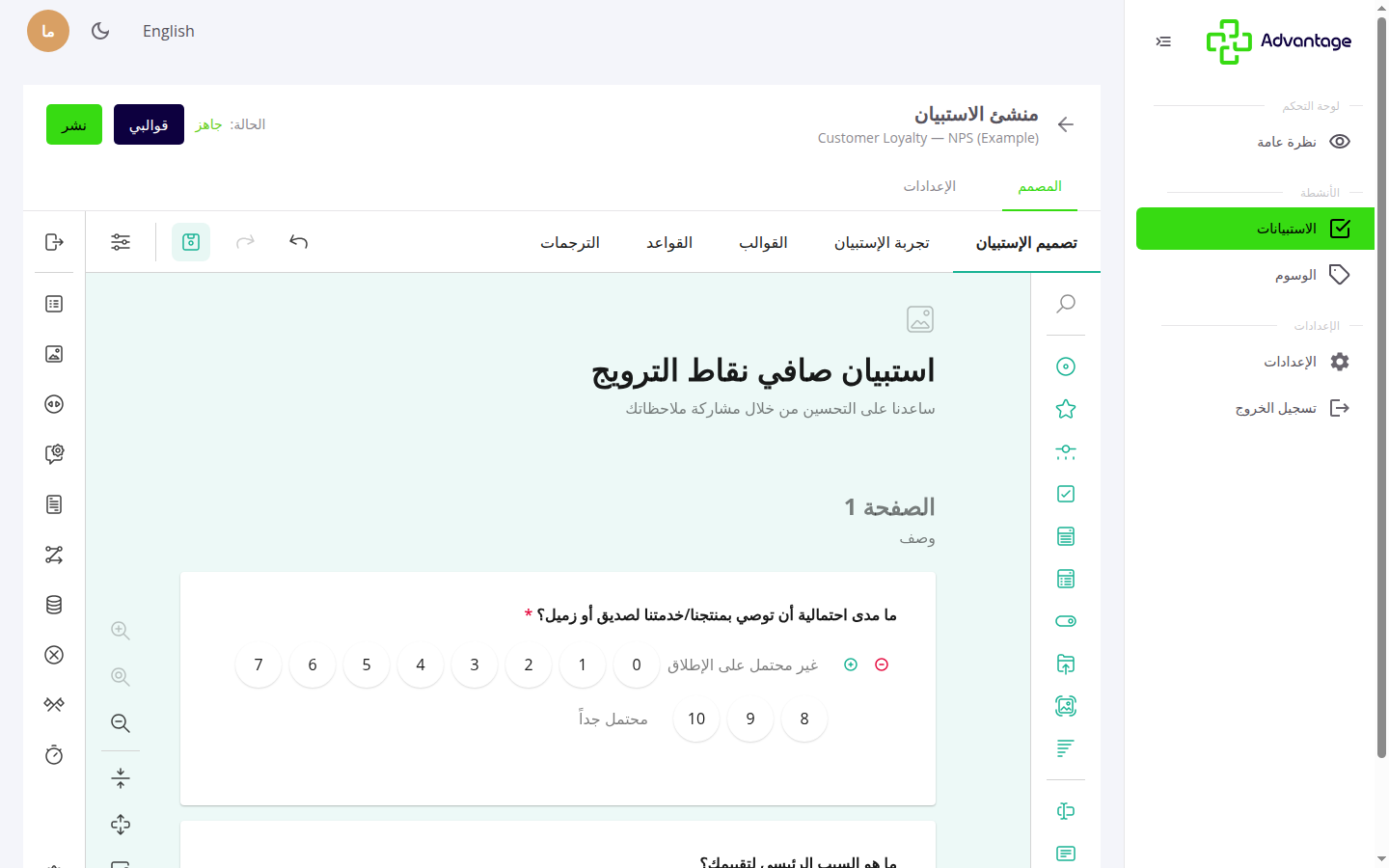Screen dimensions: 1389x868
Task: Click the undo arrow in the designer toolbar
Action: [x=299, y=242]
